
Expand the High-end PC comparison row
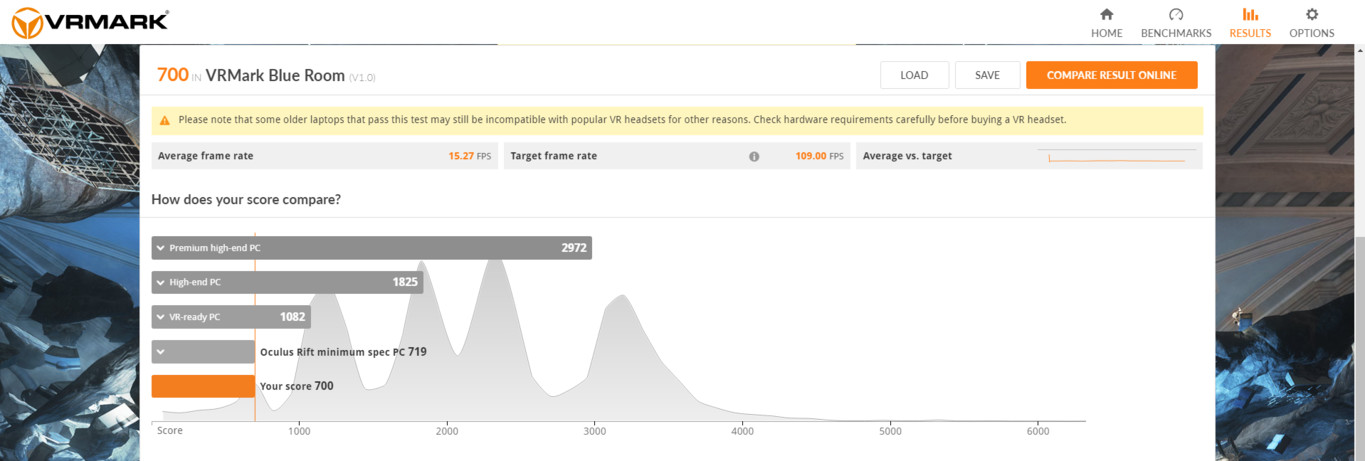(161, 283)
